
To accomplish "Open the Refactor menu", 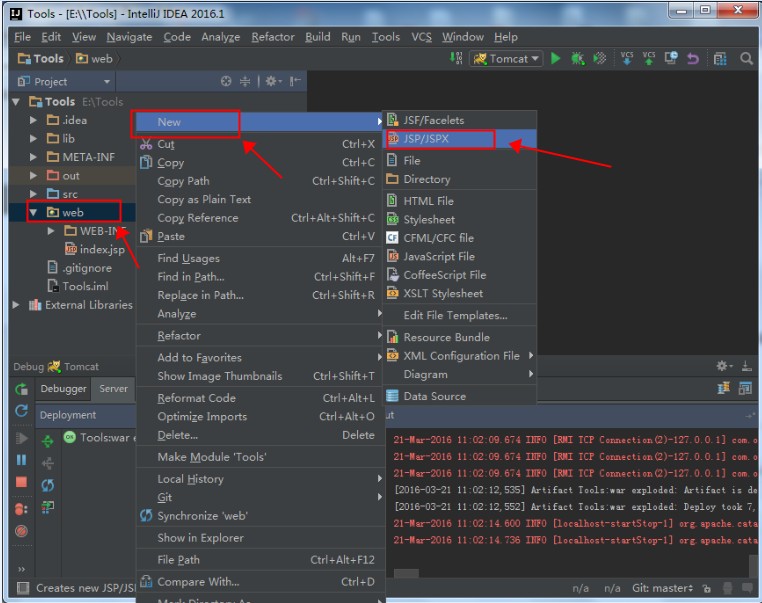I will click(x=273, y=37).
